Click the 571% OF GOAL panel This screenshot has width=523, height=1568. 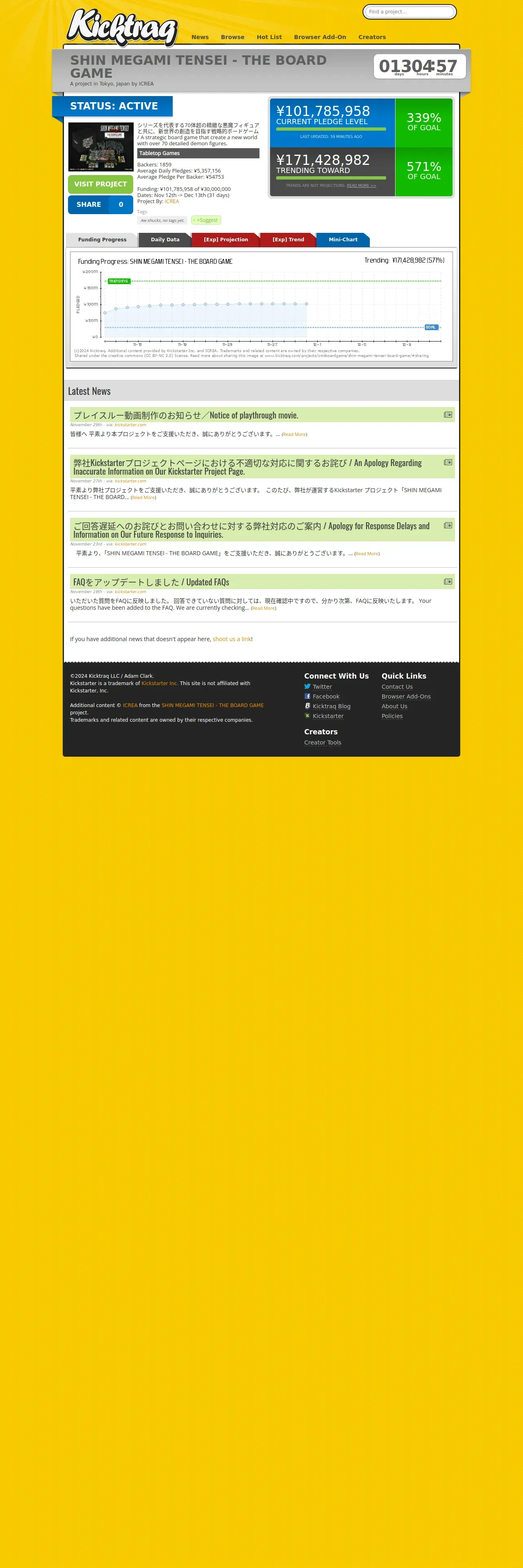click(424, 171)
